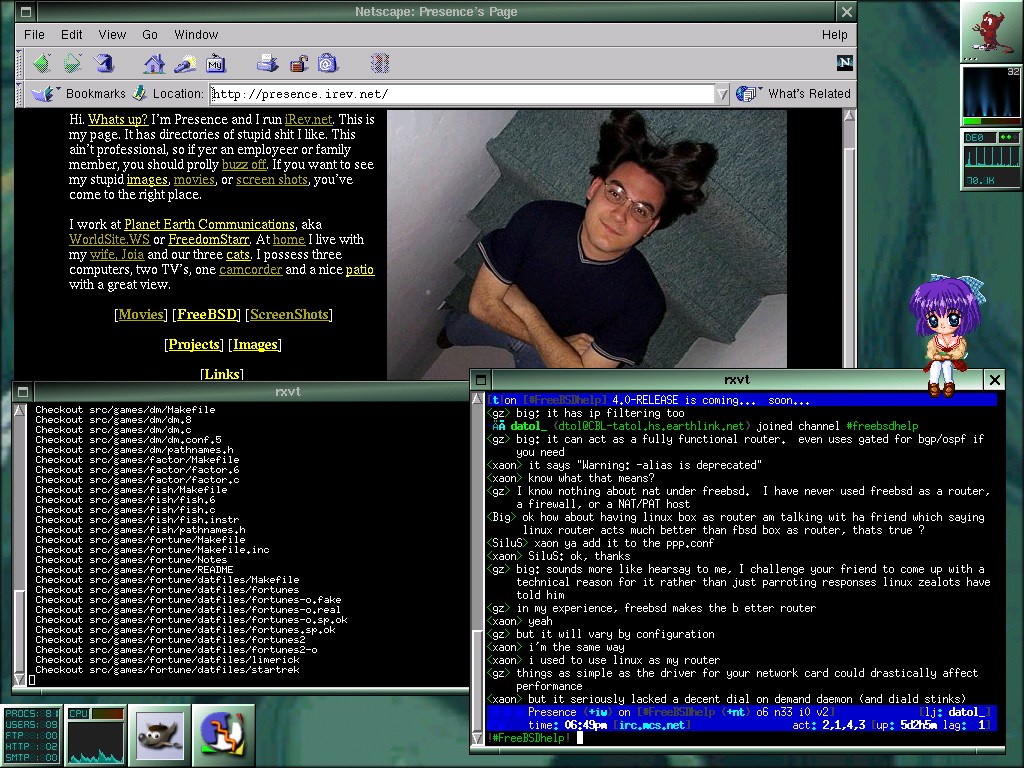
Task: Open the ScreenShots link
Action: click(289, 314)
